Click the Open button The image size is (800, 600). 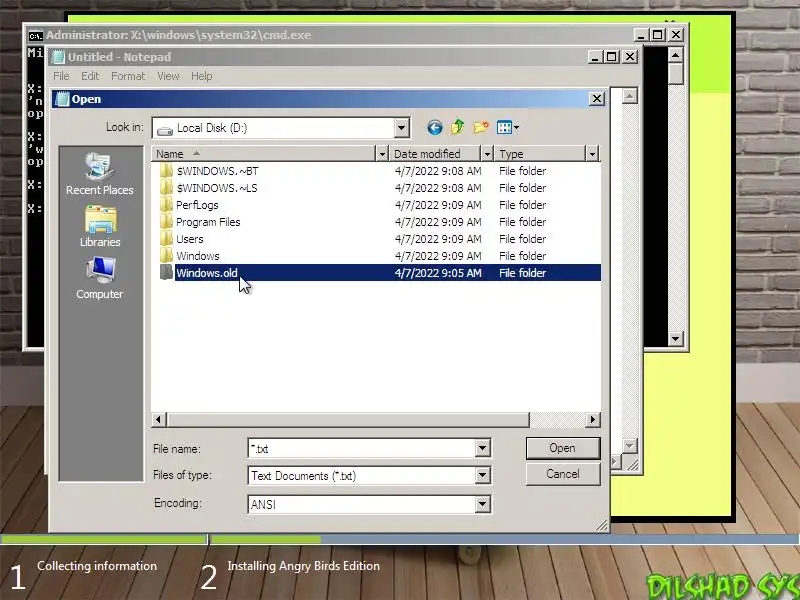[563, 448]
